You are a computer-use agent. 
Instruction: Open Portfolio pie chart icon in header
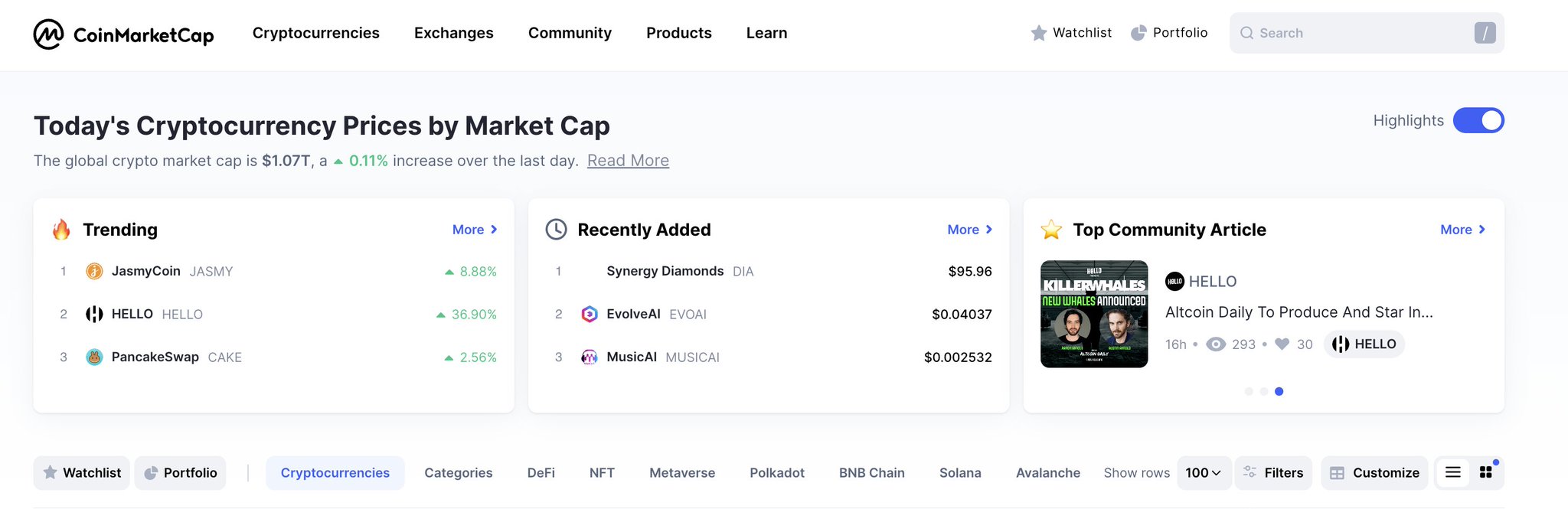[1138, 33]
